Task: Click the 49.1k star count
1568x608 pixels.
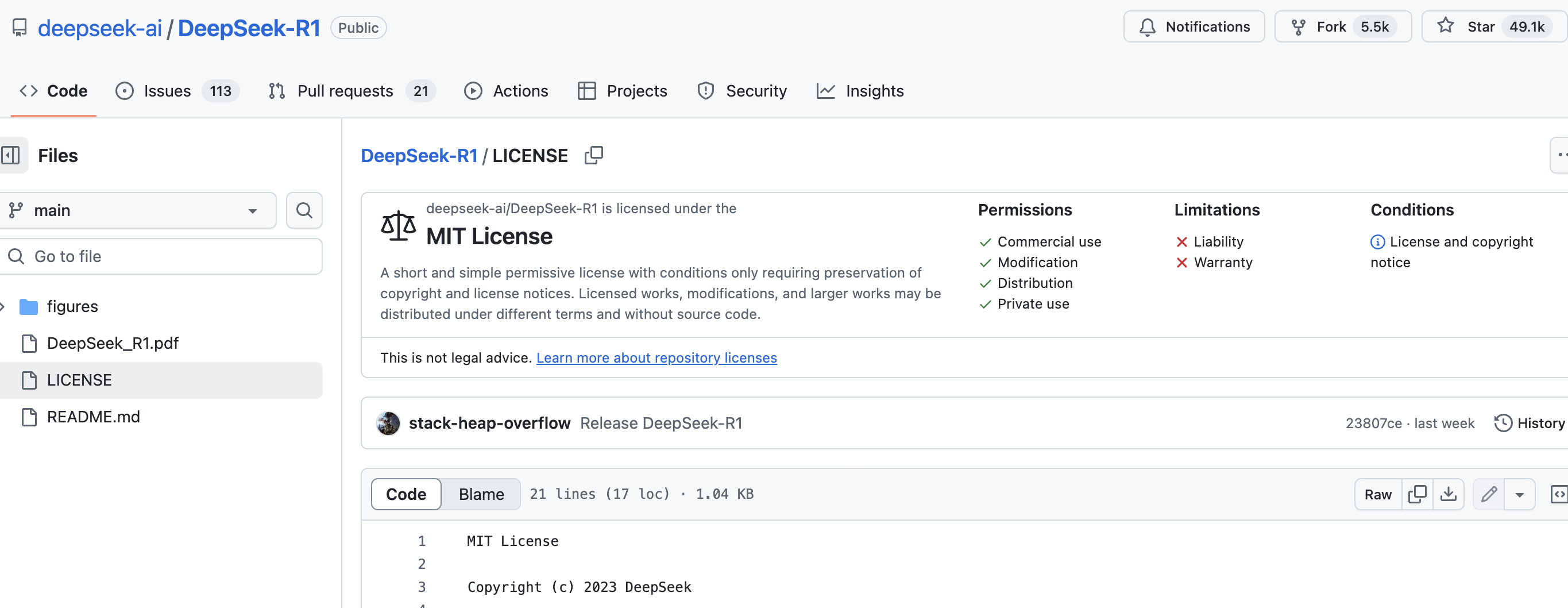Action: pyautogui.click(x=1527, y=27)
